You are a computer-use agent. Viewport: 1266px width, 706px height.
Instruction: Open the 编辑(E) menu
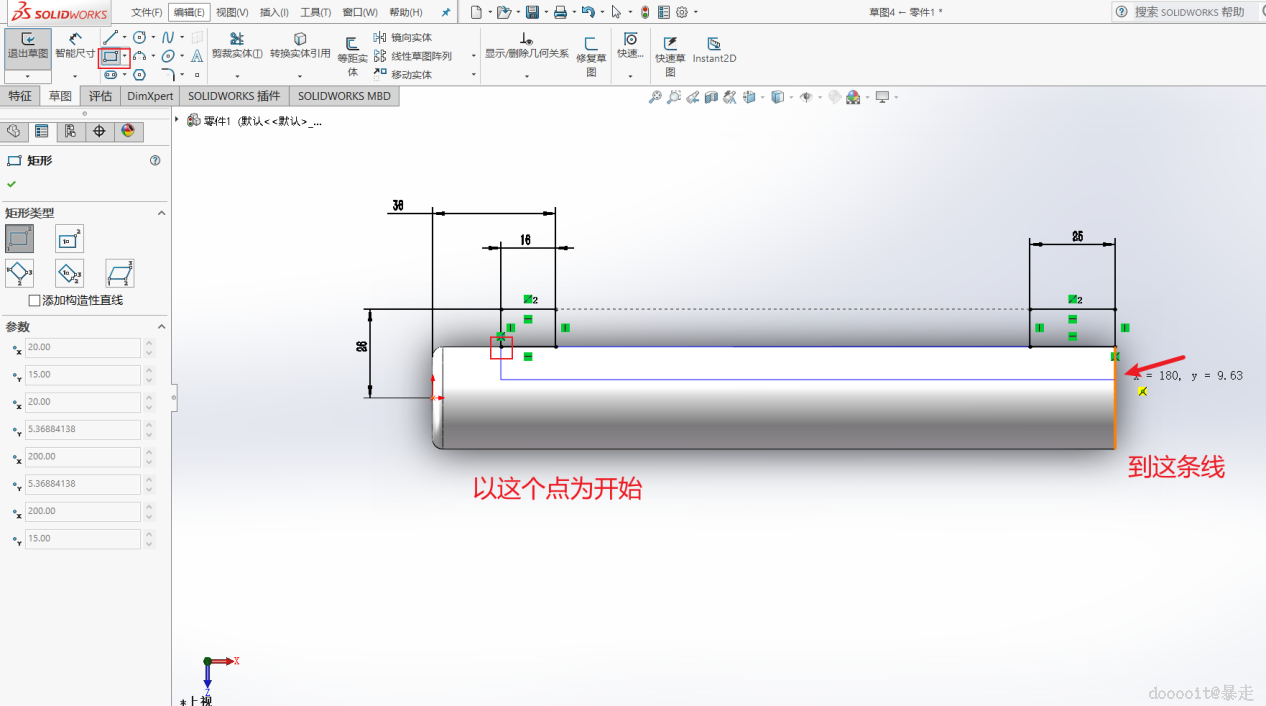coord(188,12)
